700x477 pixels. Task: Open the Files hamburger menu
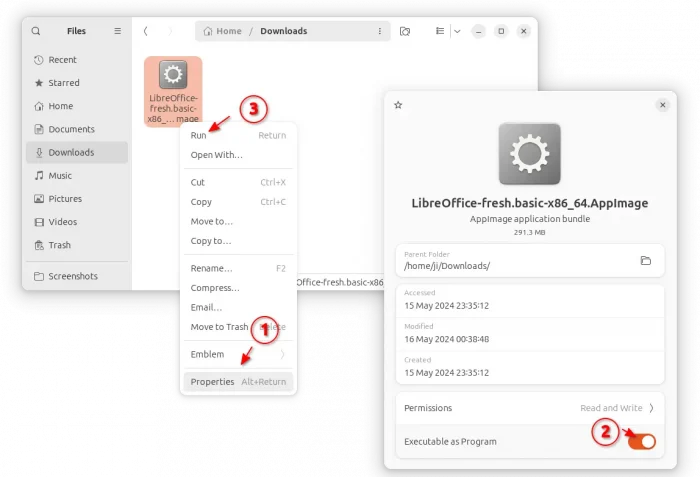pyautogui.click(x=117, y=31)
